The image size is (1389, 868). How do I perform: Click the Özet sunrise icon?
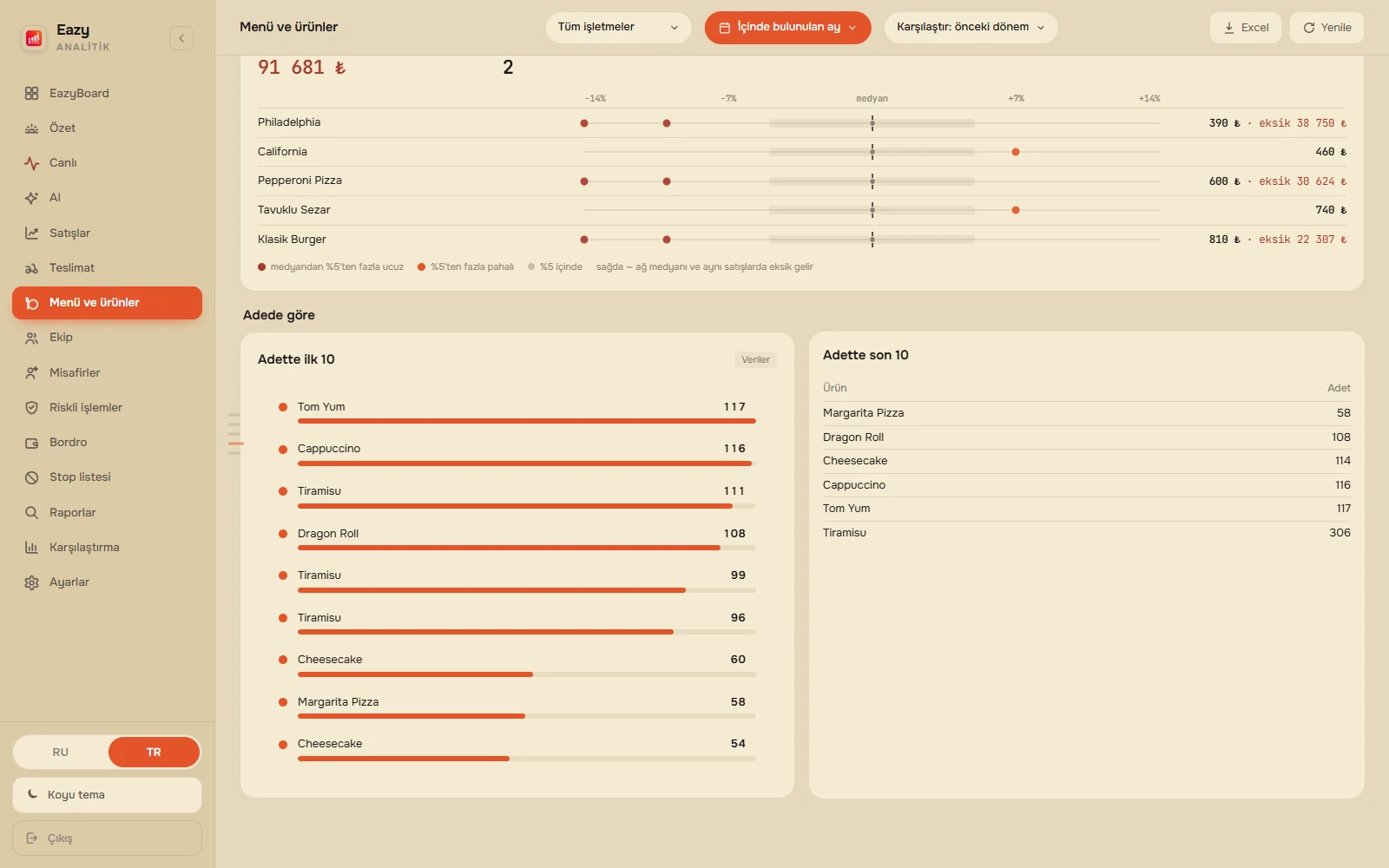[32, 128]
